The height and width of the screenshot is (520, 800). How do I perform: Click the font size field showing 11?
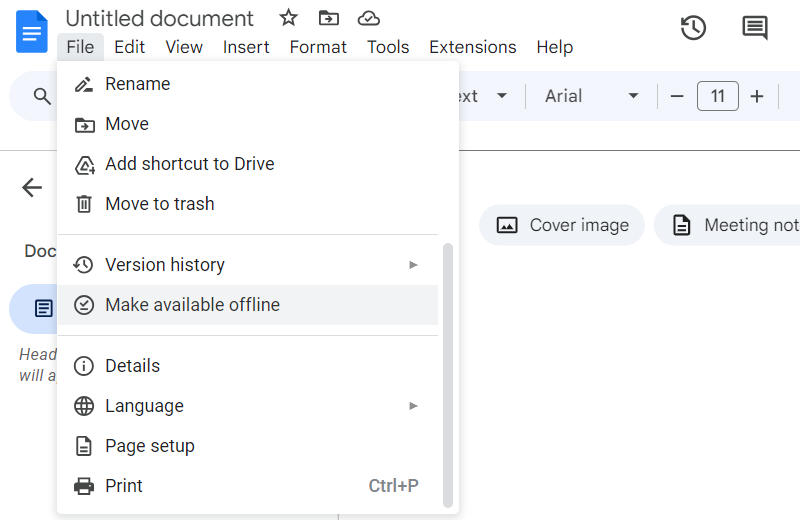point(717,96)
